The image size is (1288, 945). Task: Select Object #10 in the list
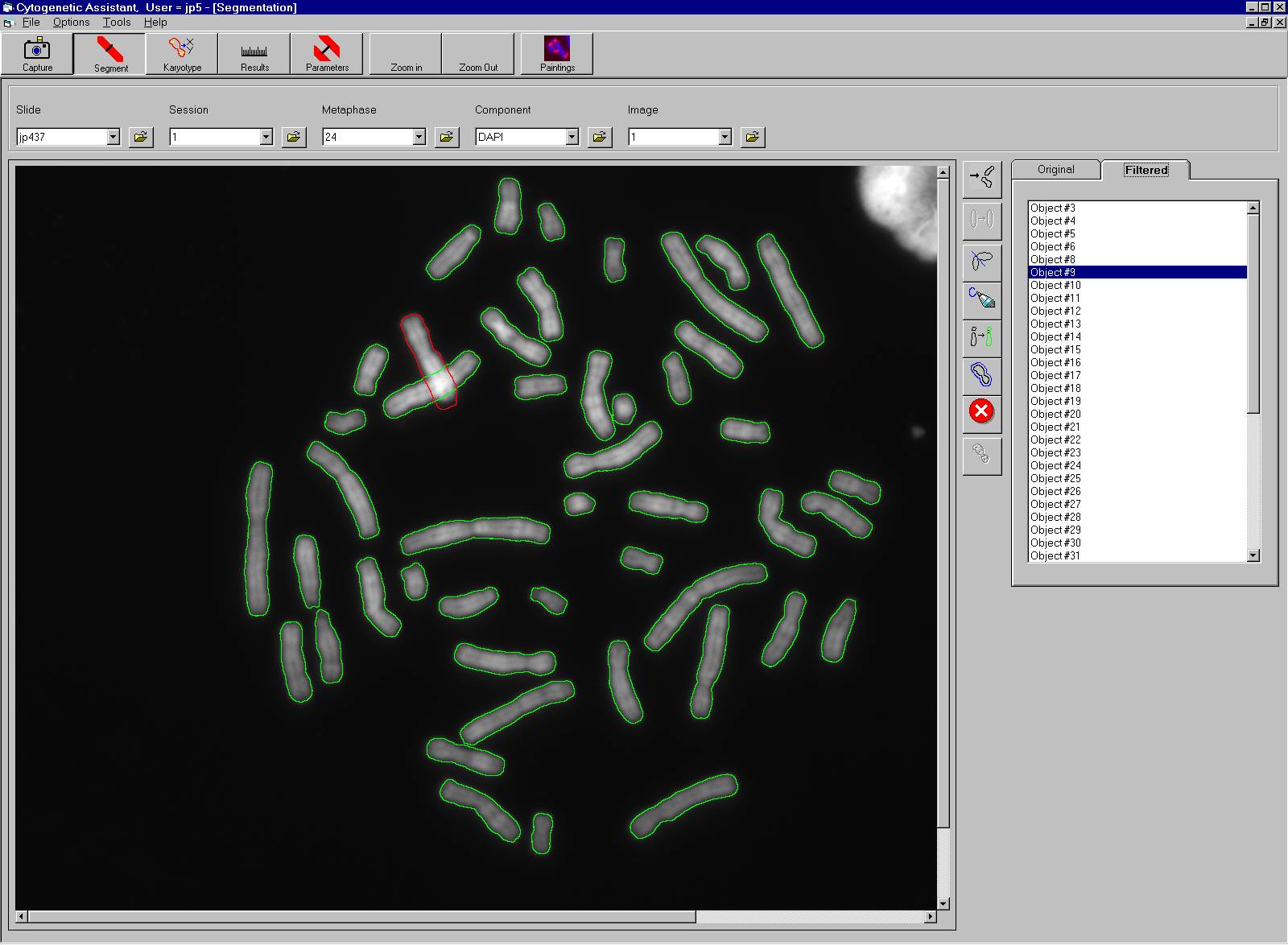coord(1137,285)
